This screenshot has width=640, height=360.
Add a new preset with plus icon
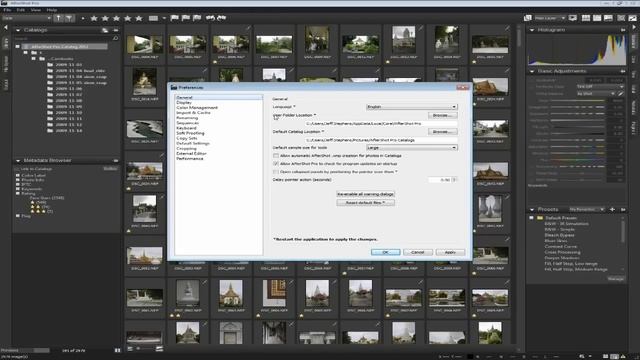coord(612,209)
